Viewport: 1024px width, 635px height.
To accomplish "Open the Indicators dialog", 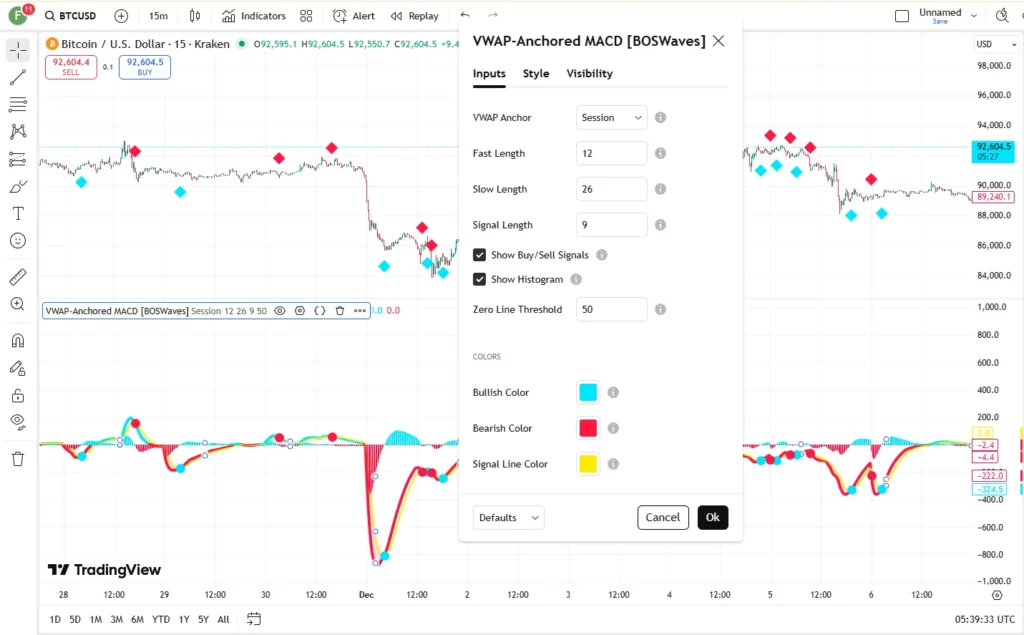I will [254, 16].
